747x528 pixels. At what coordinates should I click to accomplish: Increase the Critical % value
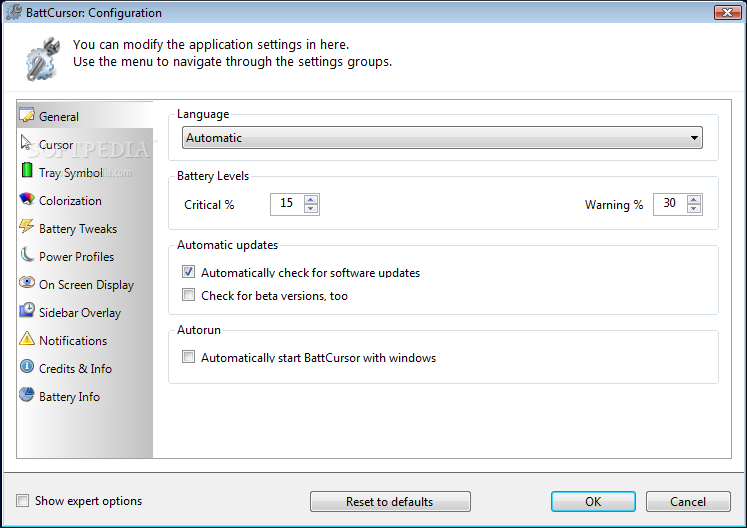coord(311,199)
